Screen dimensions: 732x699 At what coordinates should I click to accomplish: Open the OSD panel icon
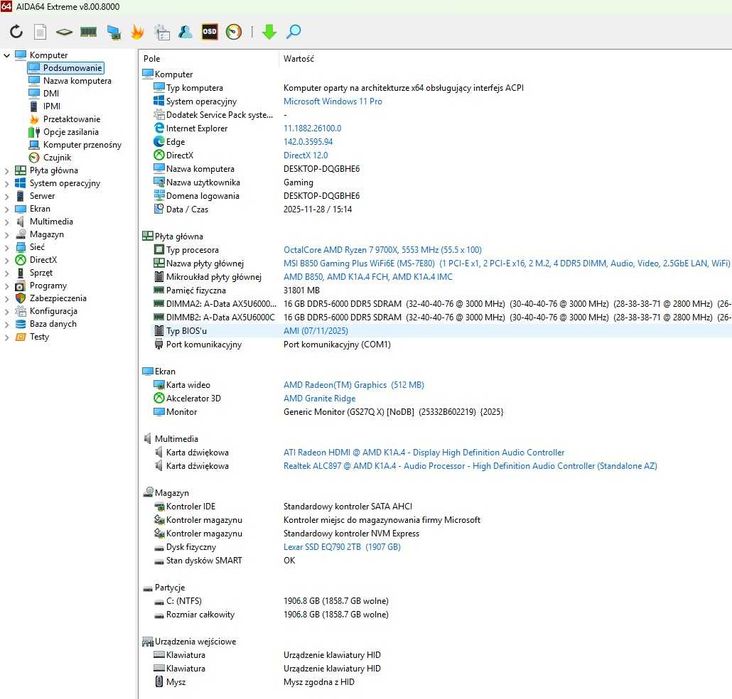click(x=210, y=32)
